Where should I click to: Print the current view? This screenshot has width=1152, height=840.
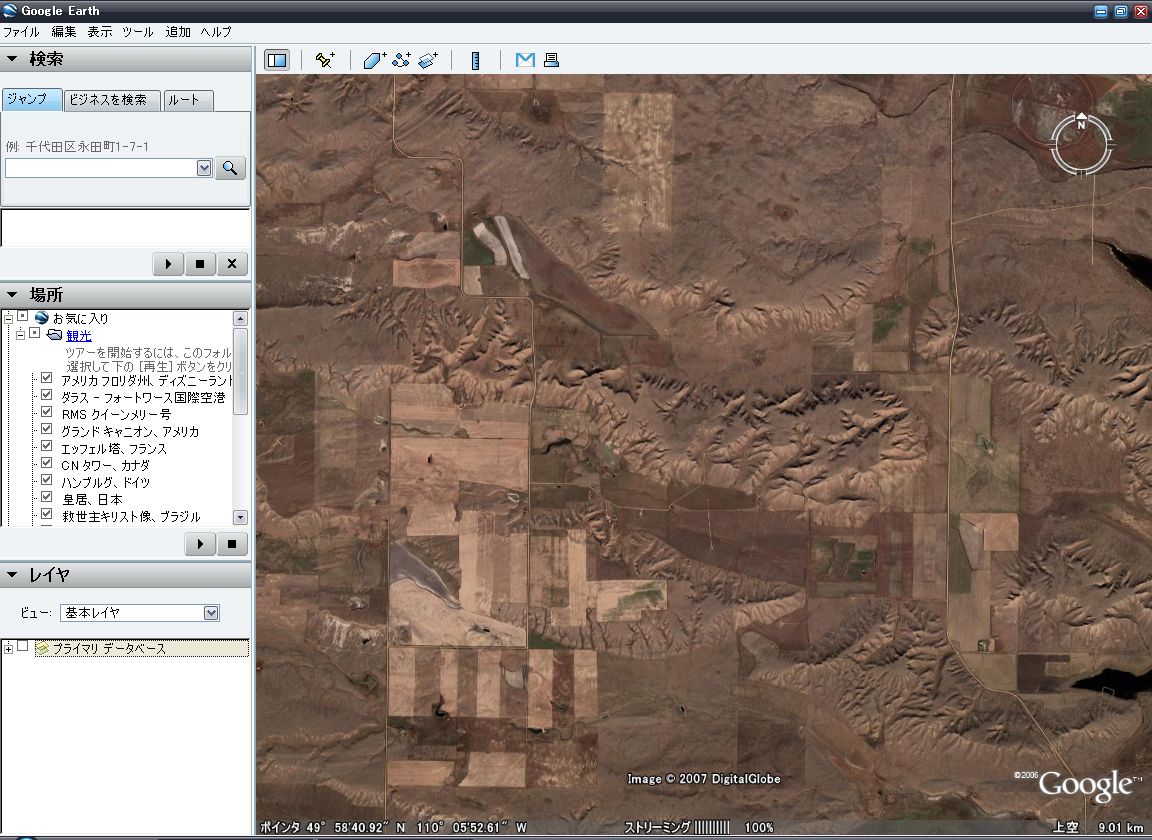click(551, 60)
